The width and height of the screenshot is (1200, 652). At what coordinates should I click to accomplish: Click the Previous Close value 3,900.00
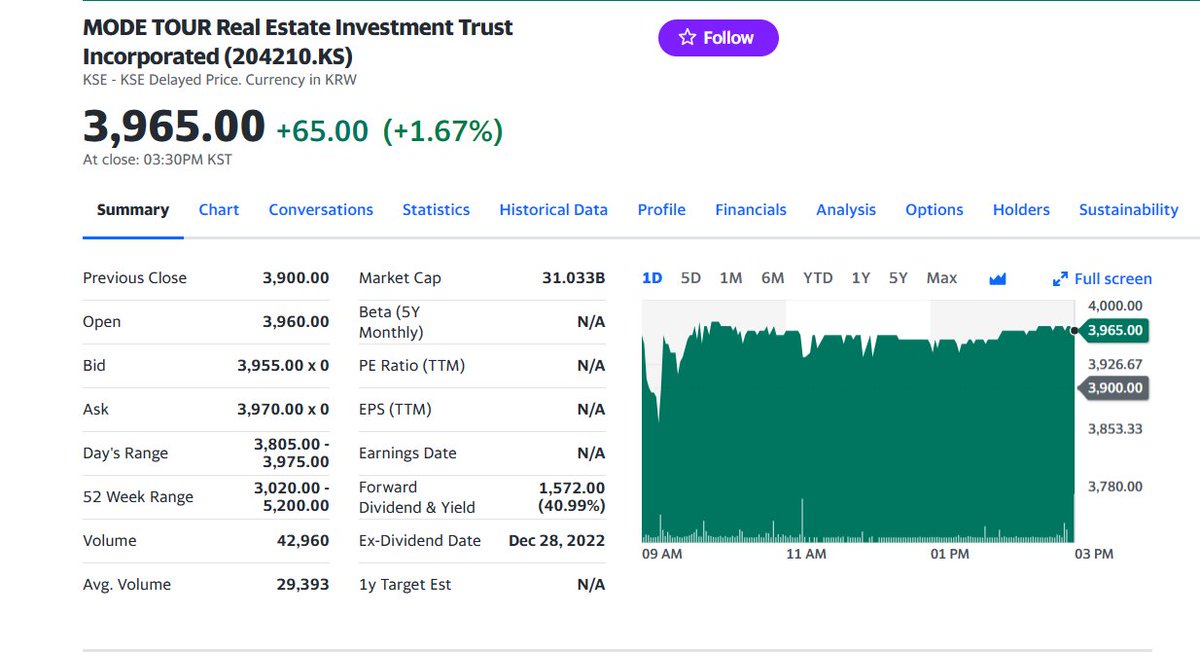coord(296,278)
